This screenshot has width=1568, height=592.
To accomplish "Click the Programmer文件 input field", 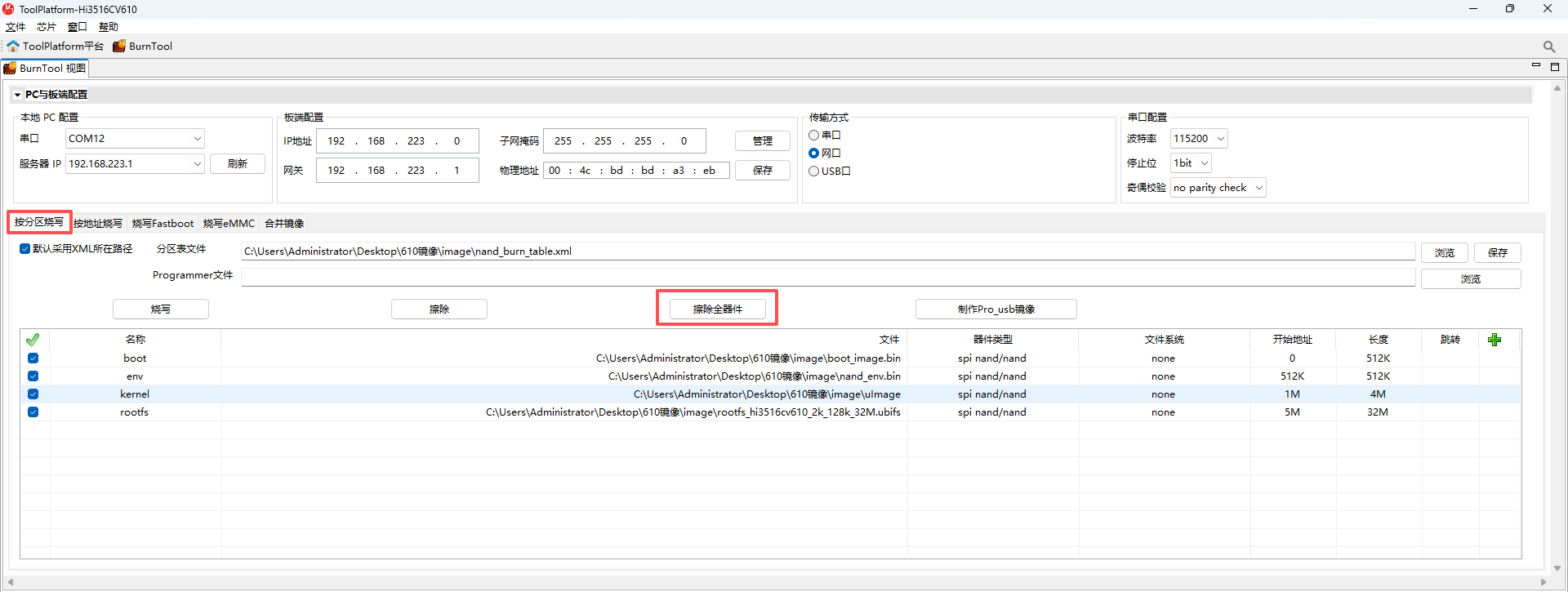I will (828, 278).
